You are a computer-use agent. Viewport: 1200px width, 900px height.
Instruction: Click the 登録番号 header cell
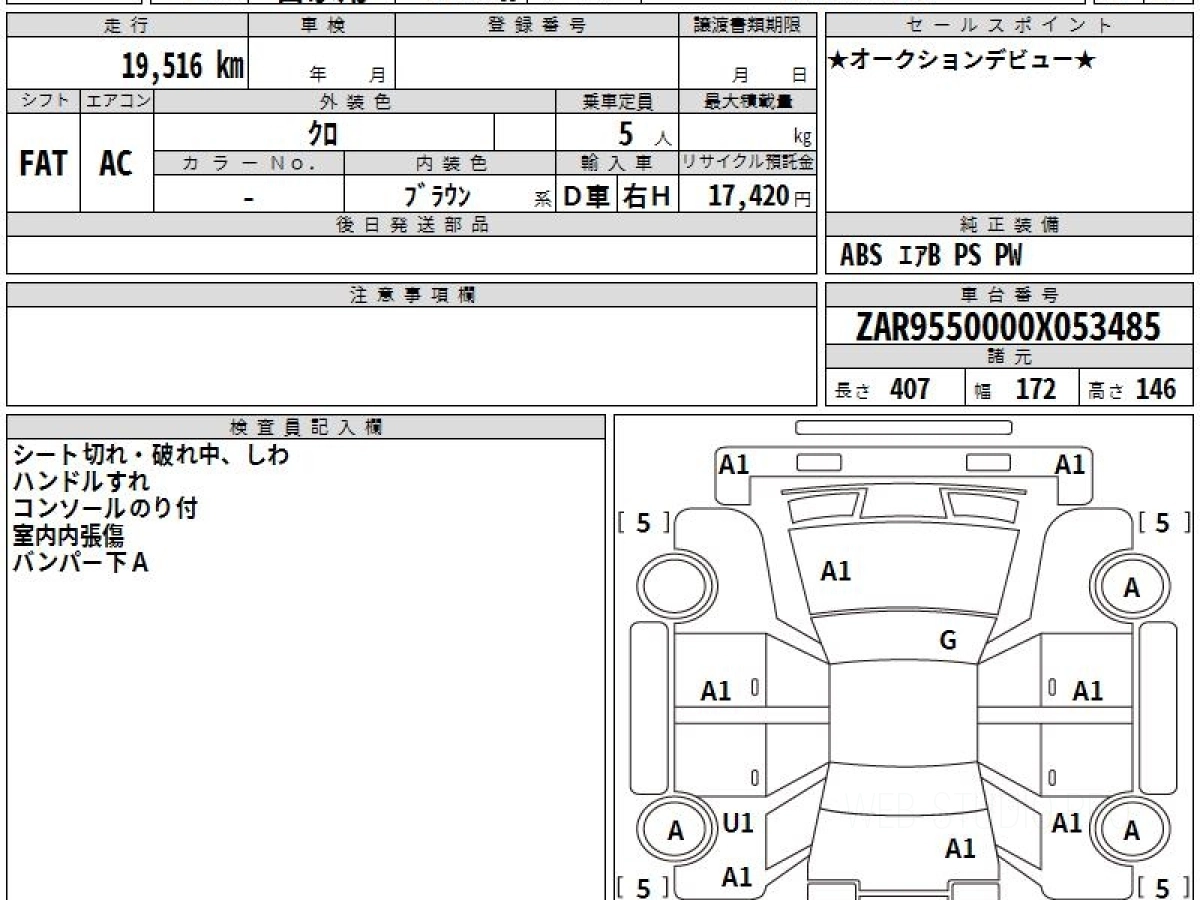pos(537,26)
